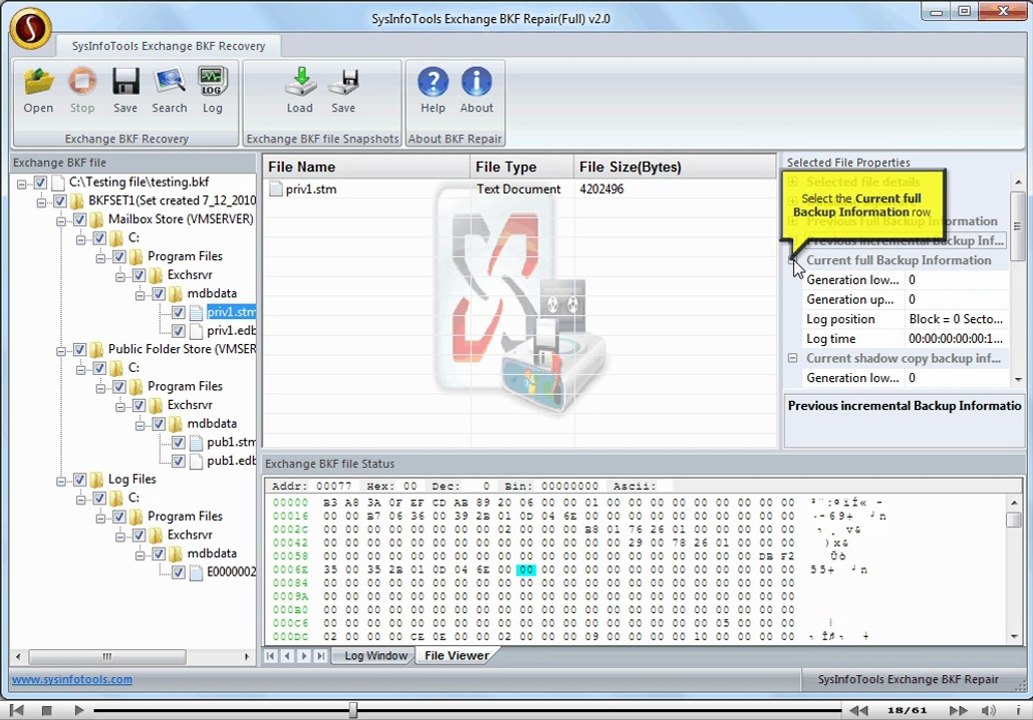Click the video player rewind control
Image resolution: width=1033 pixels, height=720 pixels.
coord(858,710)
